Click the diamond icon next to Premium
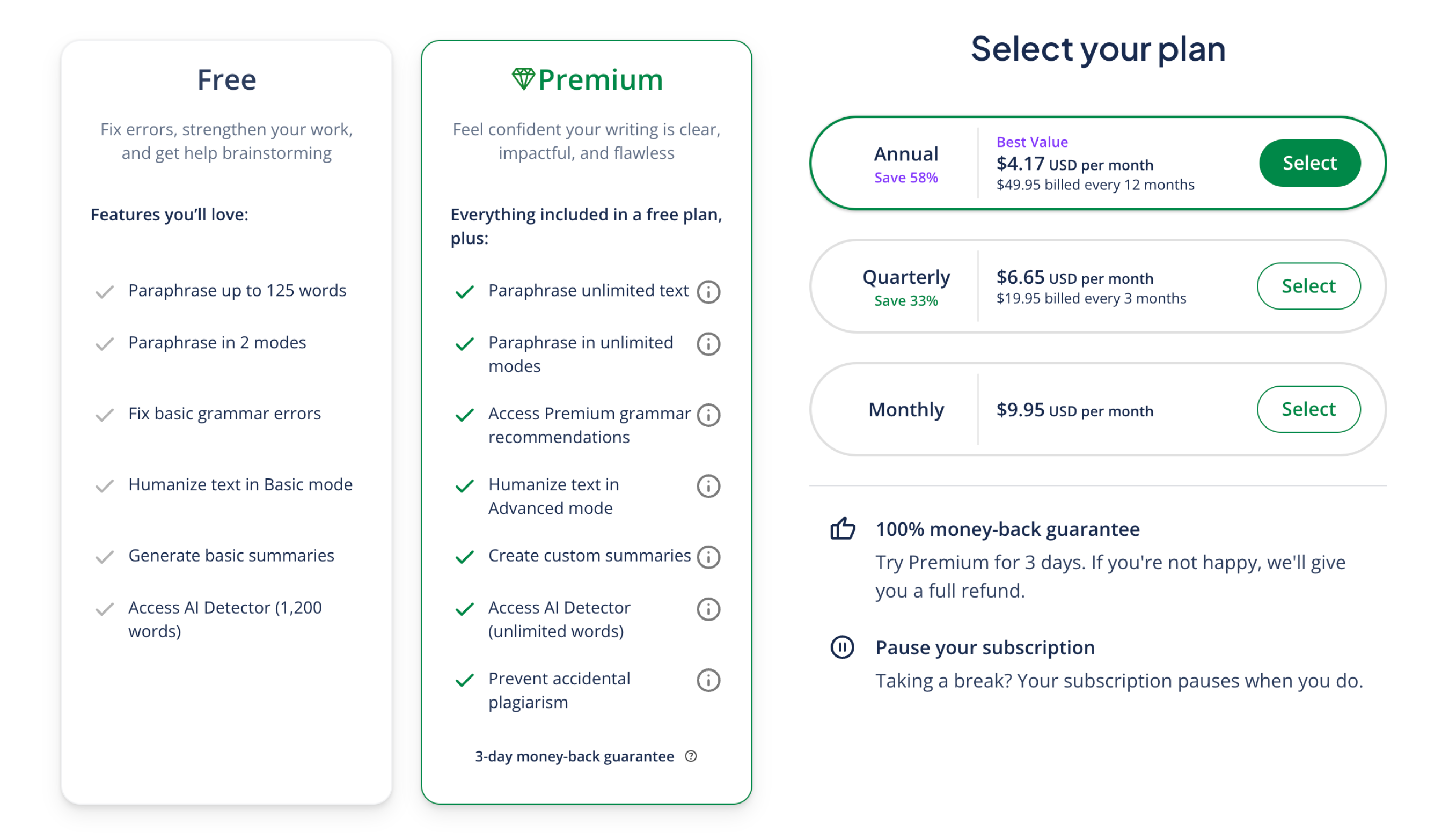Image resolution: width=1449 pixels, height=840 pixels. pos(524,79)
